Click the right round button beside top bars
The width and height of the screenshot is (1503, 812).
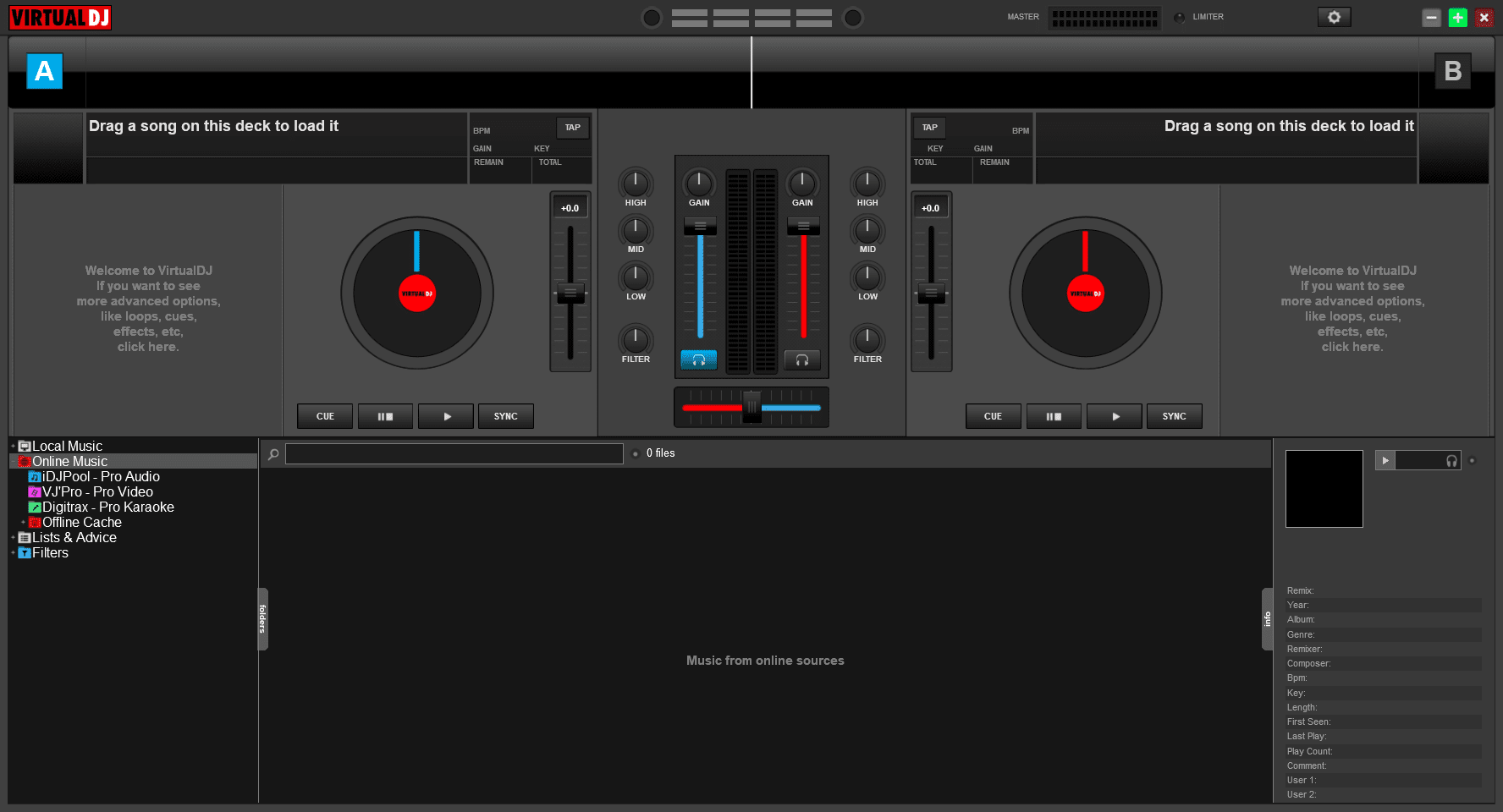(x=853, y=18)
